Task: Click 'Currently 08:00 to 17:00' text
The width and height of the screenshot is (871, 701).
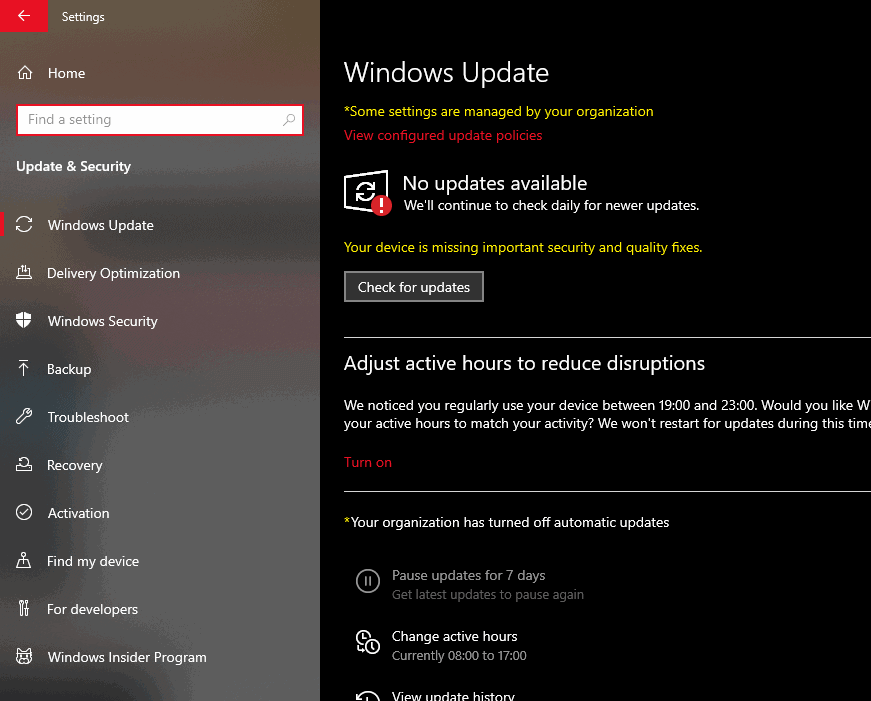Action: coord(459,655)
